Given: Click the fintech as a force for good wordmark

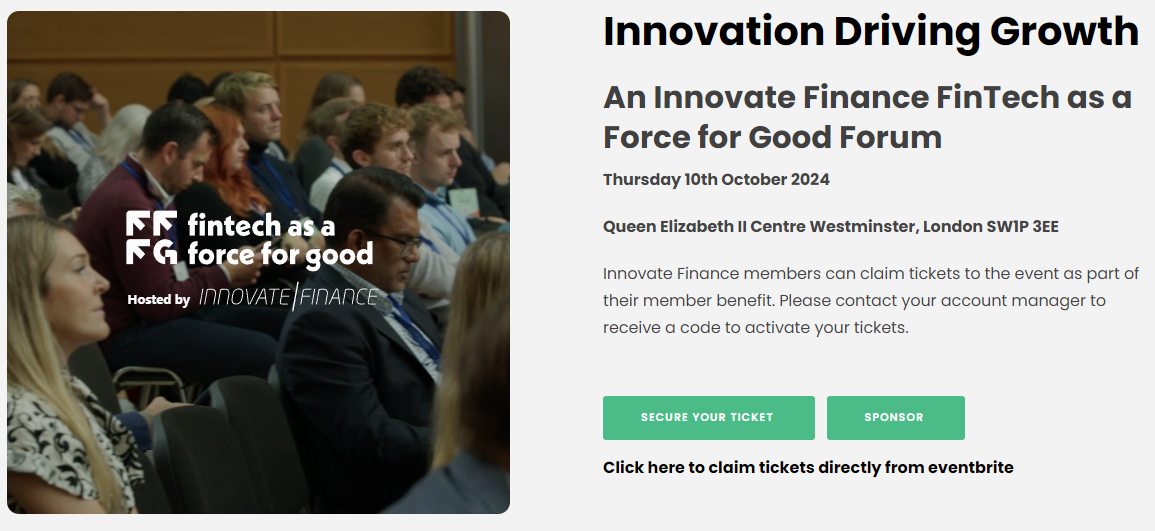Looking at the screenshot, I should tap(280, 239).
